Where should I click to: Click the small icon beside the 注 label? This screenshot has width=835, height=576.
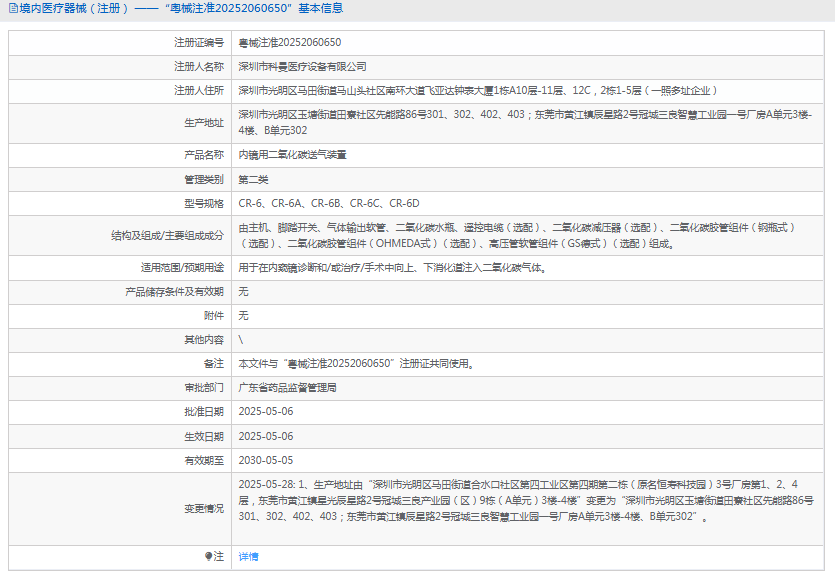click(x=209, y=556)
